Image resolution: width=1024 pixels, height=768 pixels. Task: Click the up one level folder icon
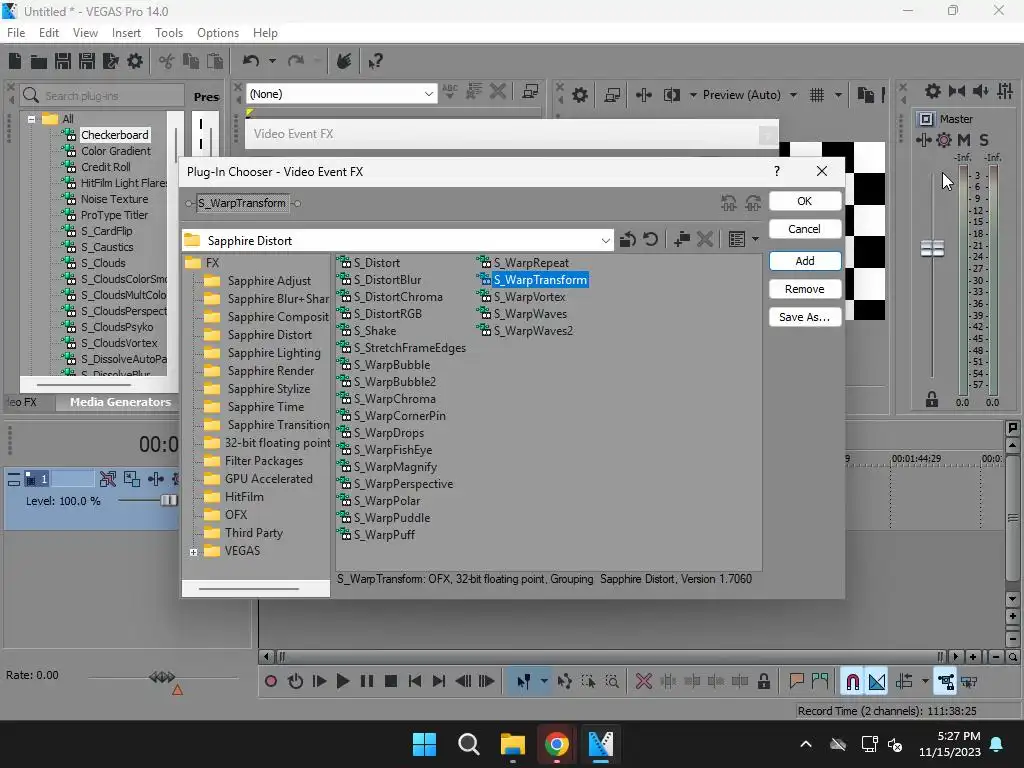[628, 240]
